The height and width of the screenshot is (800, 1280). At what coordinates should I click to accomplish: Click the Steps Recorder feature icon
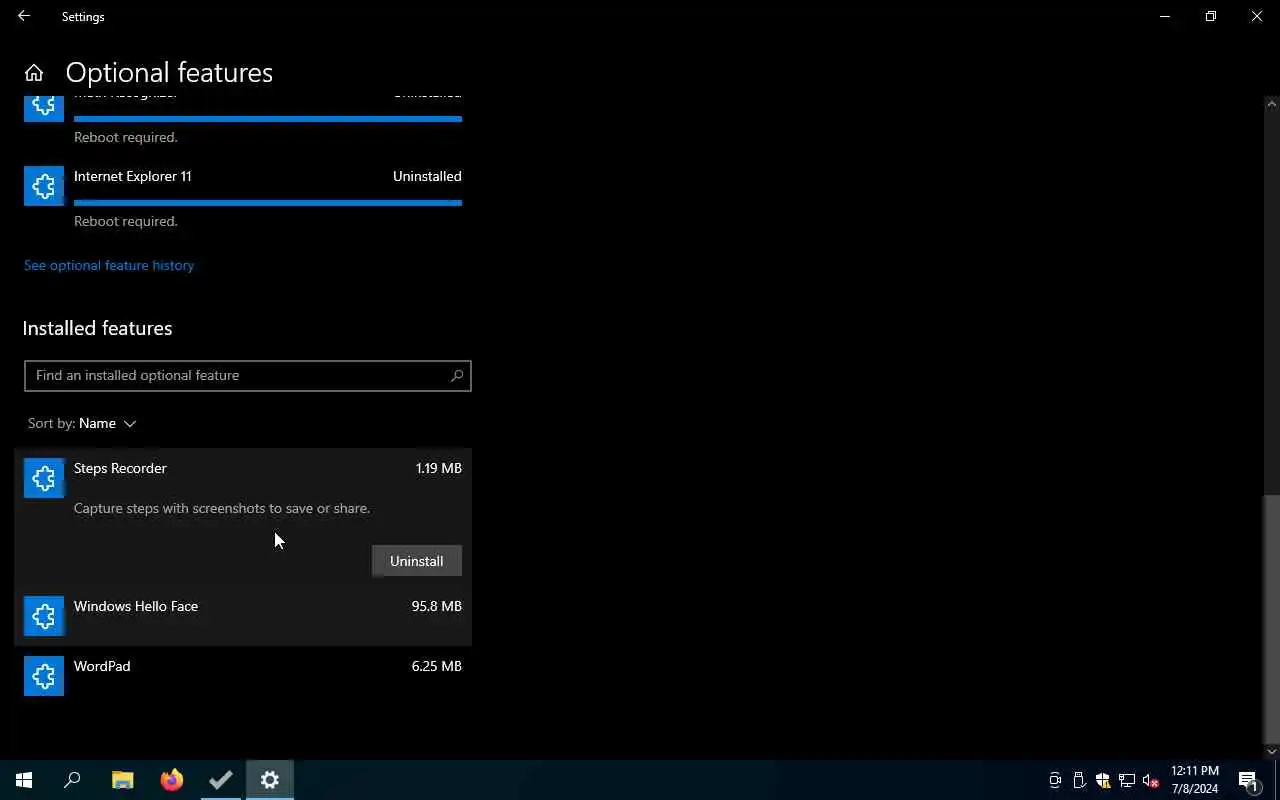[x=44, y=478]
